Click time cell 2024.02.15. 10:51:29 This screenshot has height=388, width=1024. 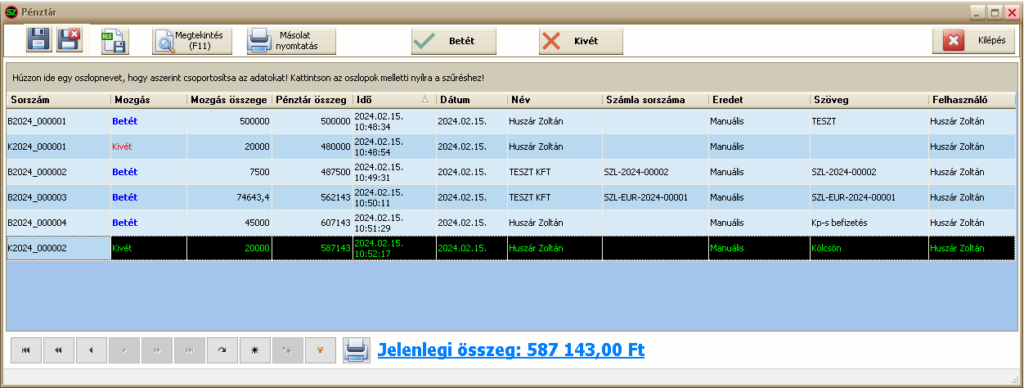(x=394, y=223)
